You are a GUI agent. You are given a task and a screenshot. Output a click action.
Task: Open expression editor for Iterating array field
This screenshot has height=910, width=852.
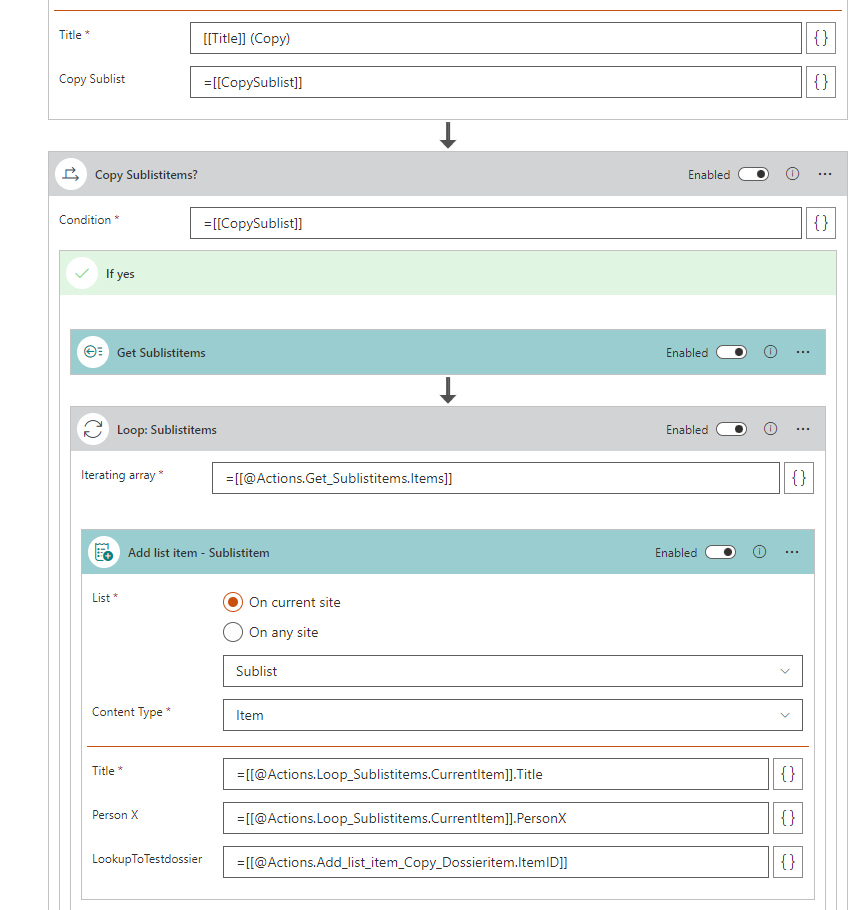click(x=799, y=478)
